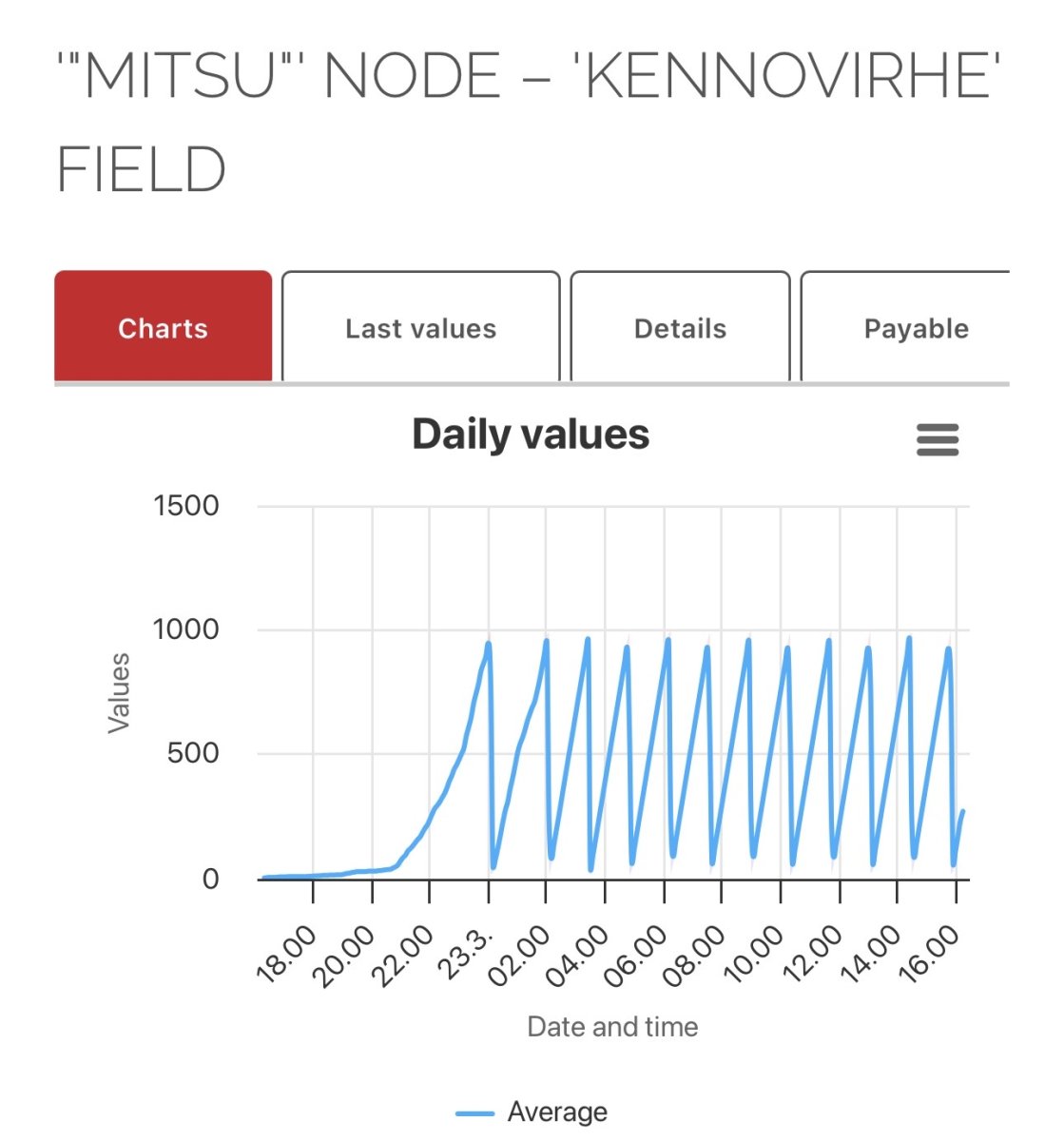Click the 'KENNOVIRHE' FIELD page heading
Image resolution: width=1064 pixels, height=1141 pixels.
click(x=528, y=124)
